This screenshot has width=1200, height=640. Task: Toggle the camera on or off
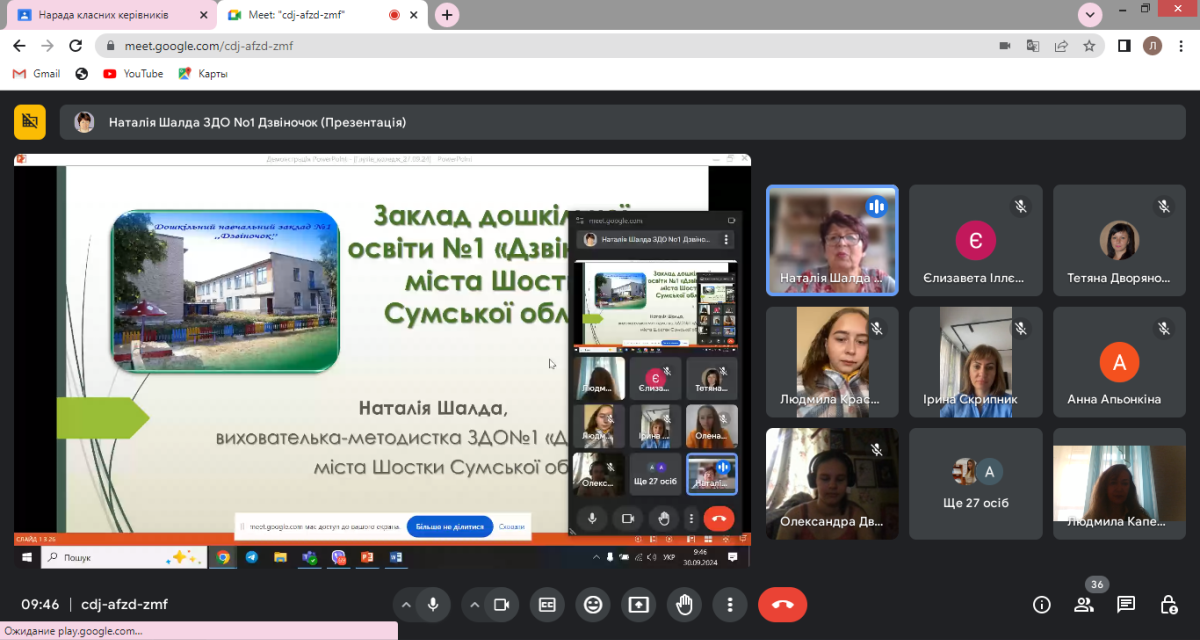point(502,604)
